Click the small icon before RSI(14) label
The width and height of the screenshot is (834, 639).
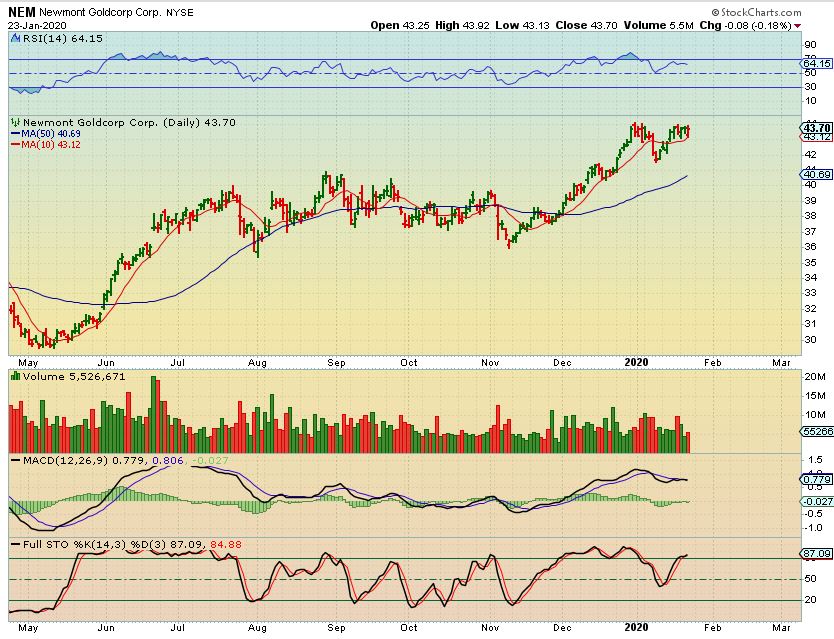pos(15,38)
